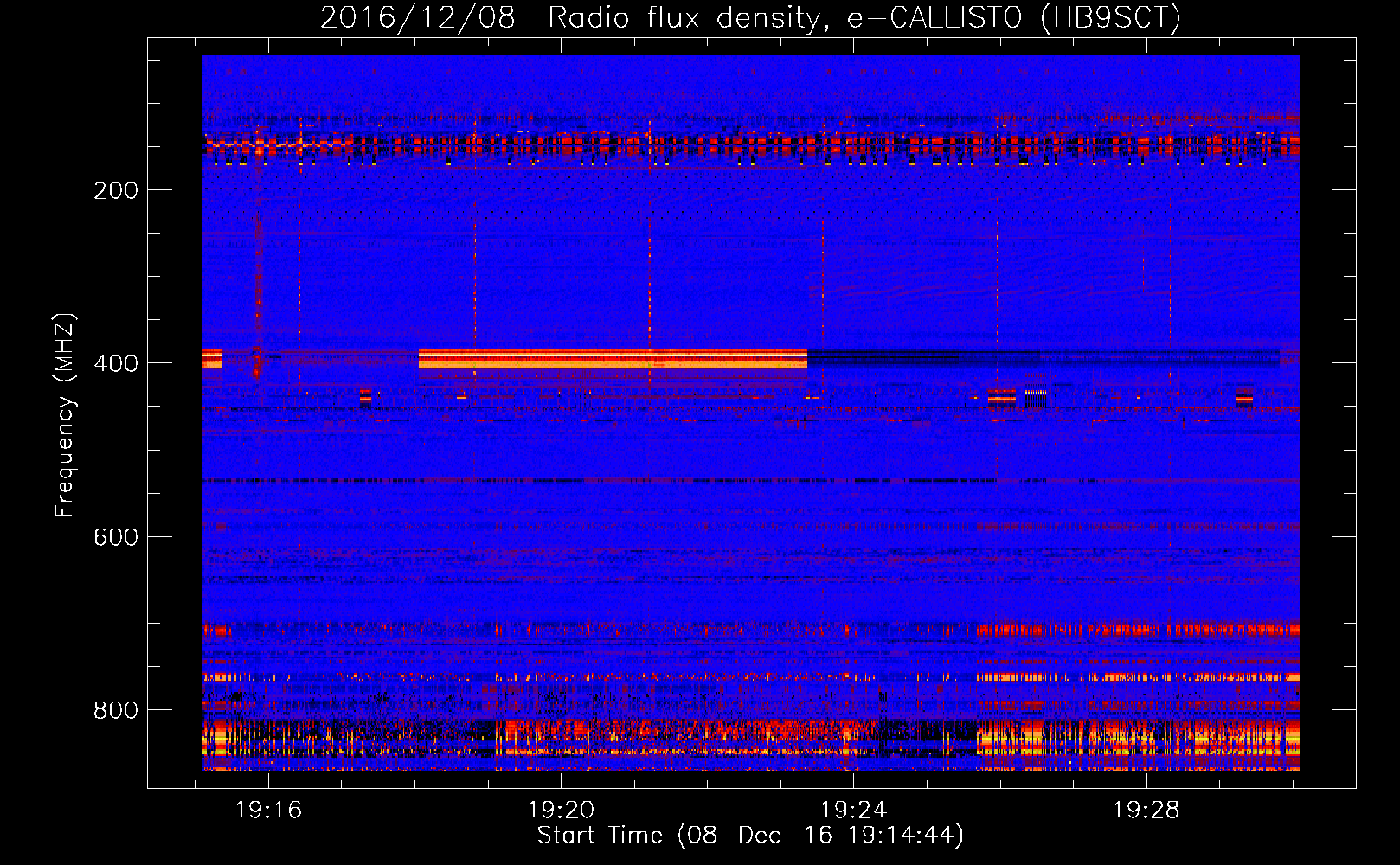
Task: Click the 19:24 time tick label
Action: (x=853, y=811)
